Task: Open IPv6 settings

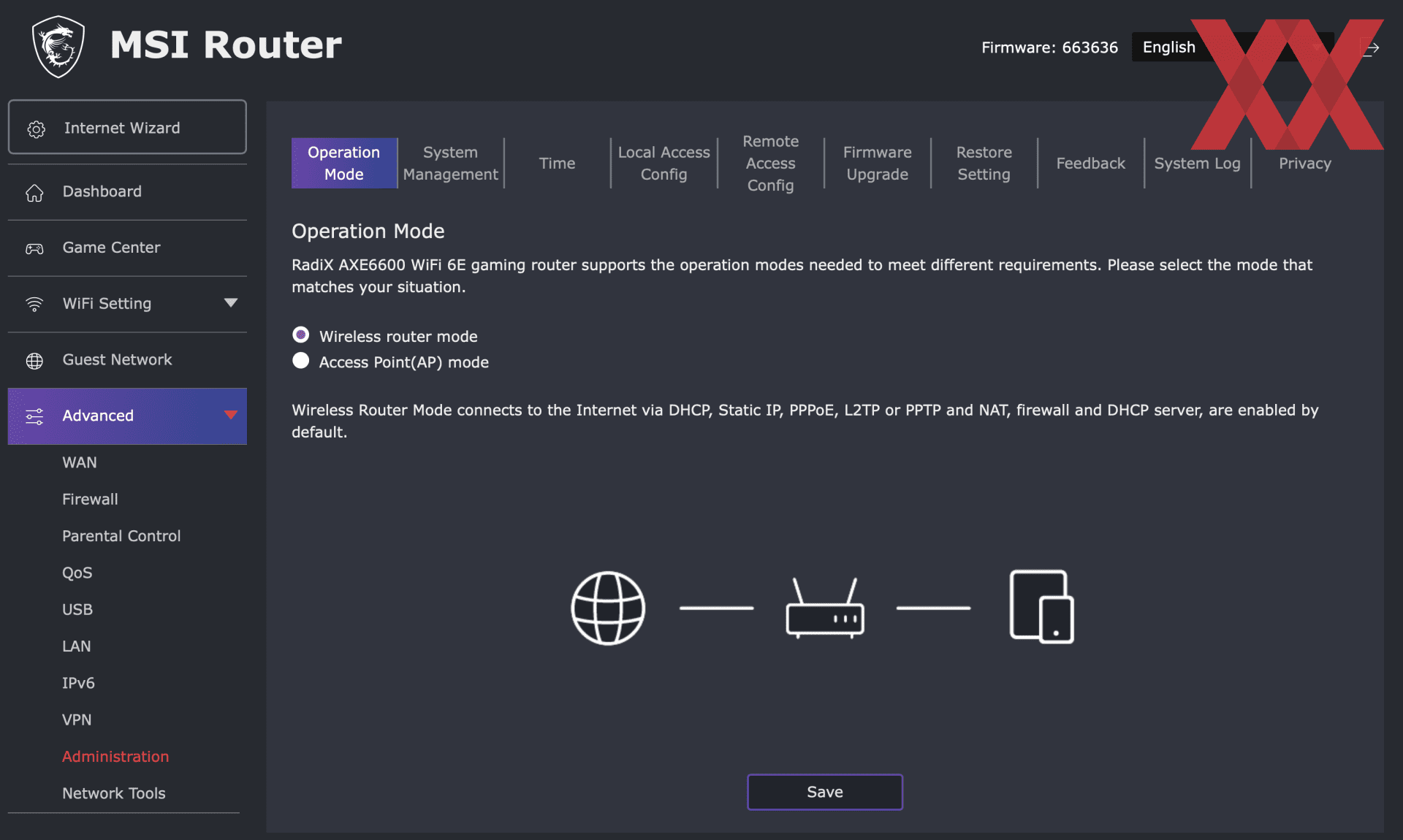Action: [x=78, y=683]
